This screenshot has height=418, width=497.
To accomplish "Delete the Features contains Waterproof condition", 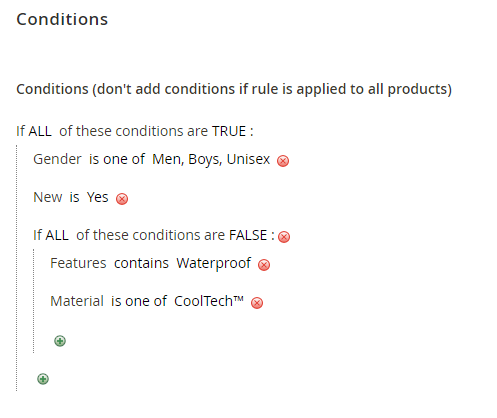I will pyautogui.click(x=264, y=265).
